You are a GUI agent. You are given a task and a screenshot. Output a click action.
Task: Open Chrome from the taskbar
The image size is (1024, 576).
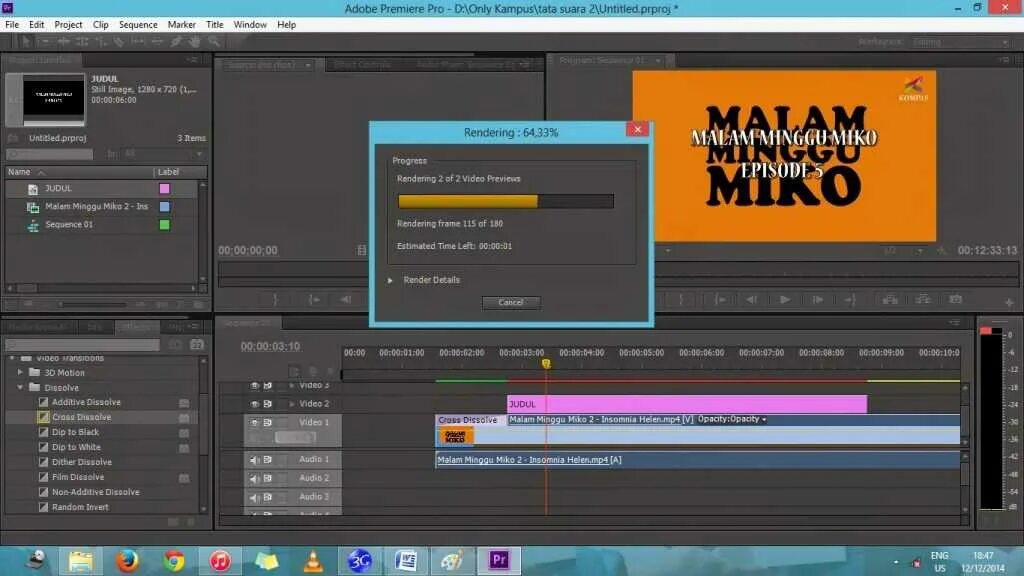[x=174, y=560]
